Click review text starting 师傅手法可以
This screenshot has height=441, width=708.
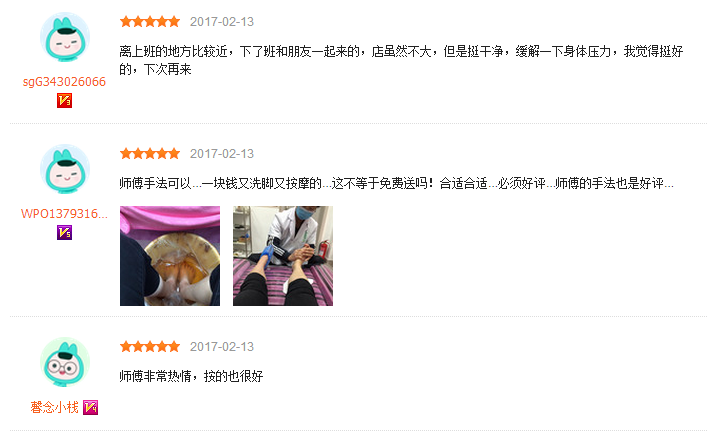tap(396, 183)
